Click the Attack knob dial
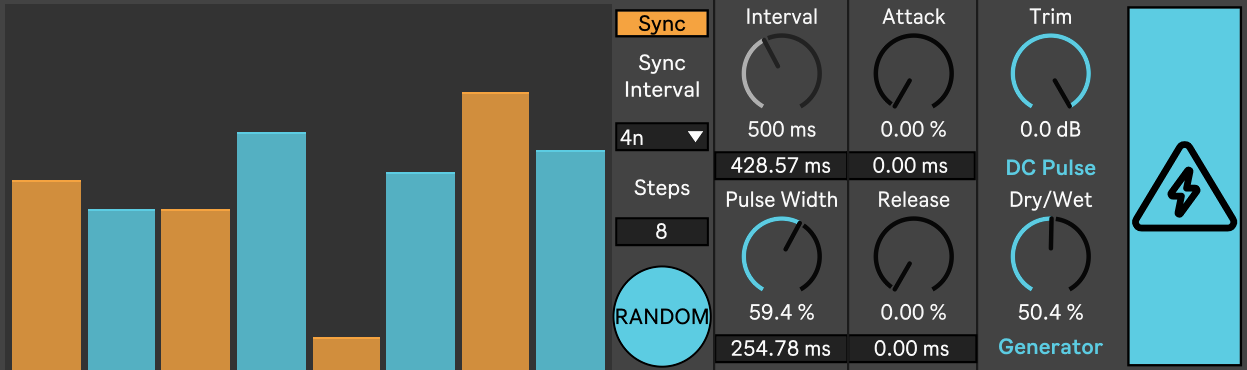This screenshot has height=370, width=1247. (913, 71)
